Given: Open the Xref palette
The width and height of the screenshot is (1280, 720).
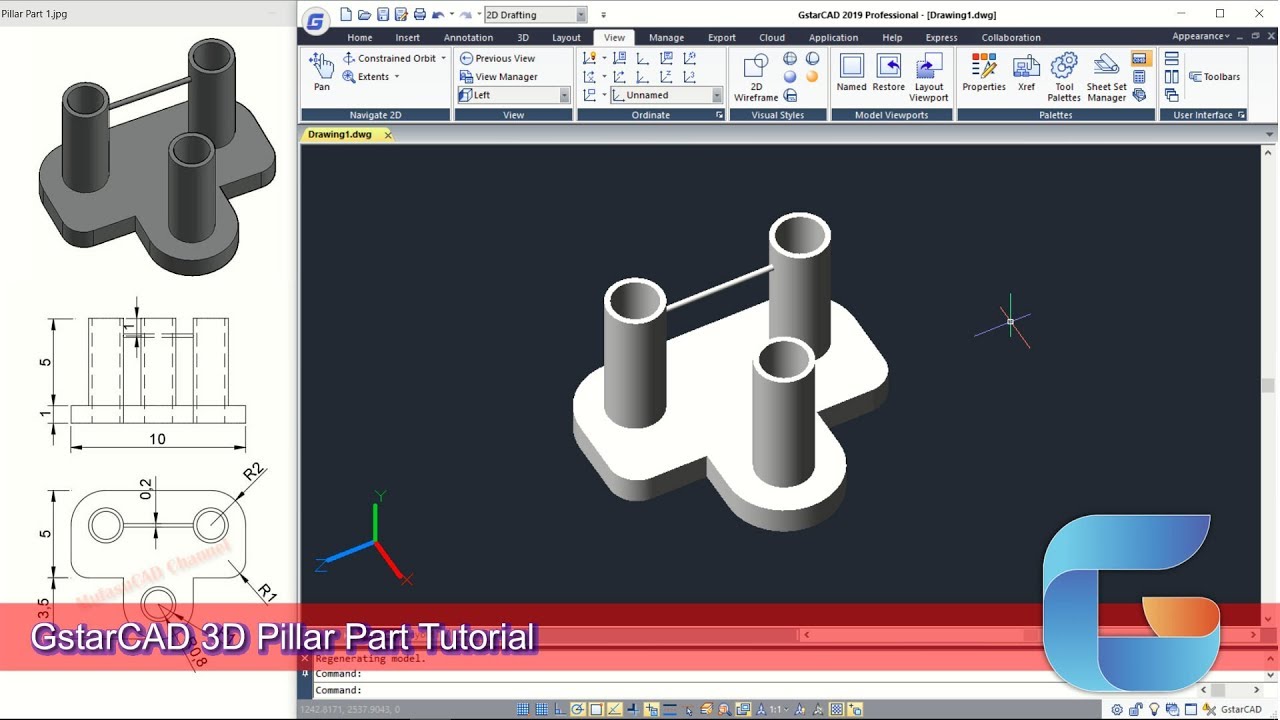Looking at the screenshot, I should [1026, 72].
